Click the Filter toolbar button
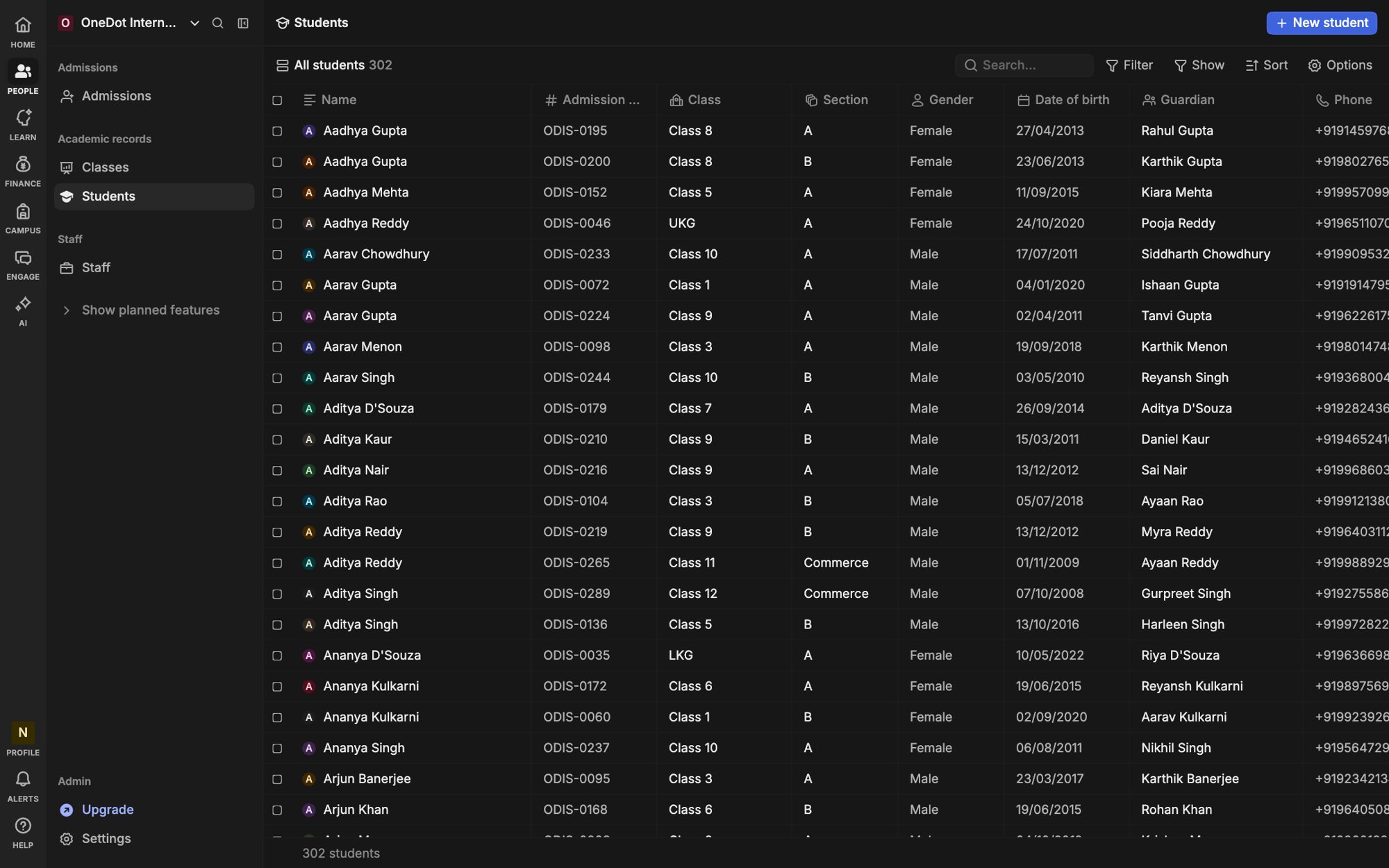This screenshot has height=868, width=1389. pyautogui.click(x=1129, y=65)
